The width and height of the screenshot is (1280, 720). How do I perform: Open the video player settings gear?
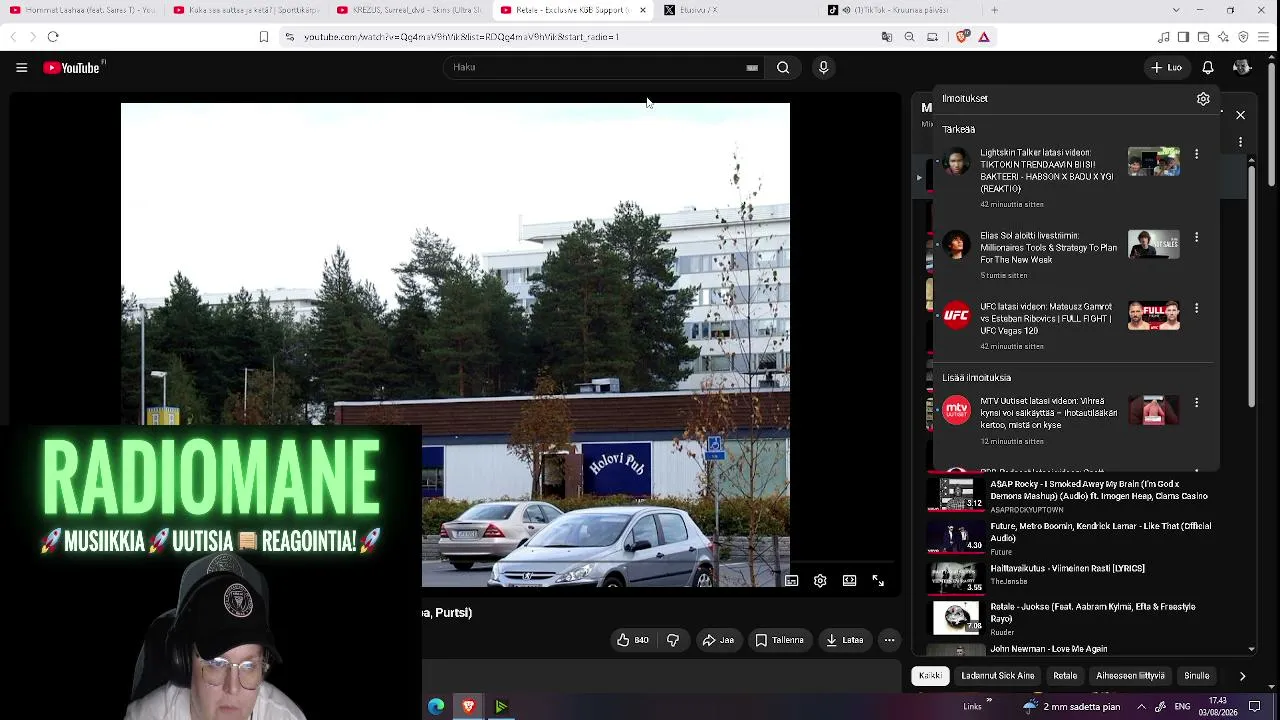coord(820,581)
